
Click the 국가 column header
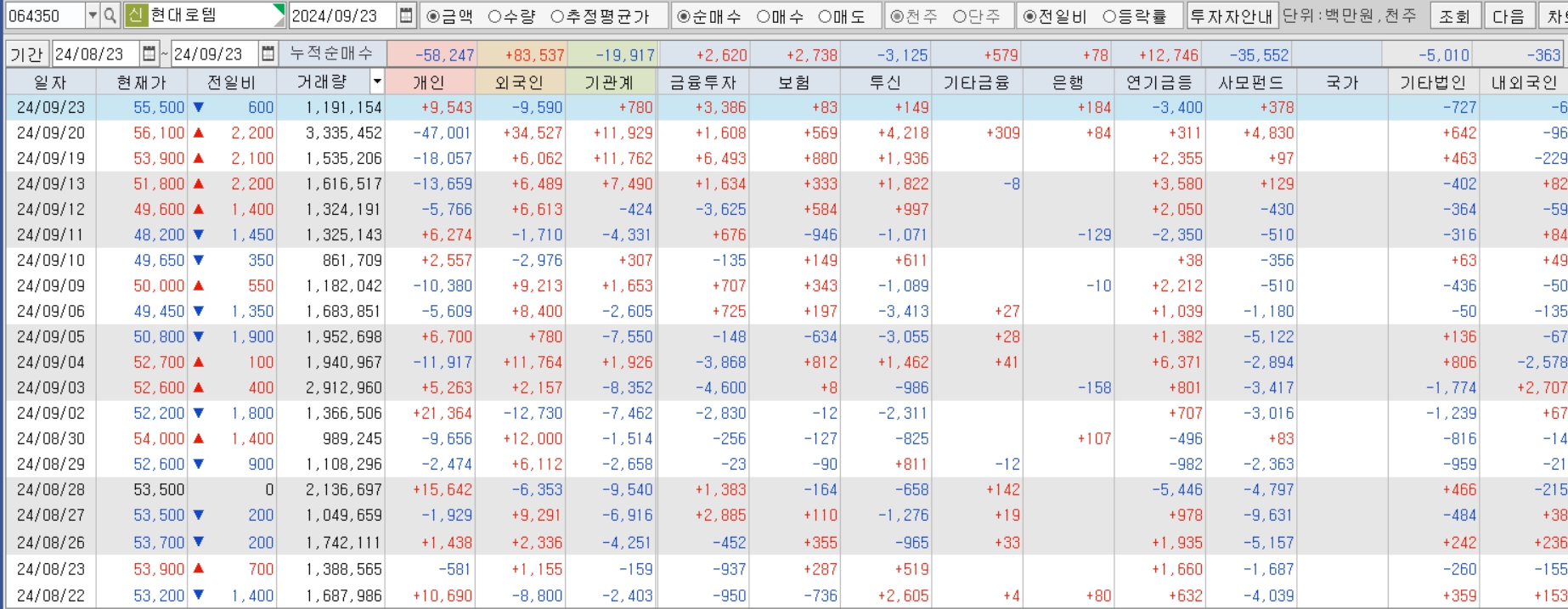1341,82
